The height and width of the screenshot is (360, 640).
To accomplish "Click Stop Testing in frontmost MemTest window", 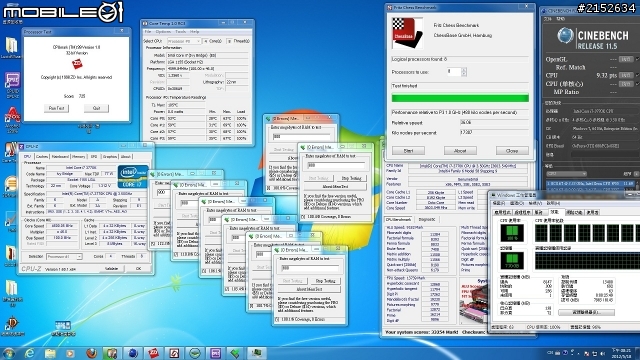I will [325, 281].
